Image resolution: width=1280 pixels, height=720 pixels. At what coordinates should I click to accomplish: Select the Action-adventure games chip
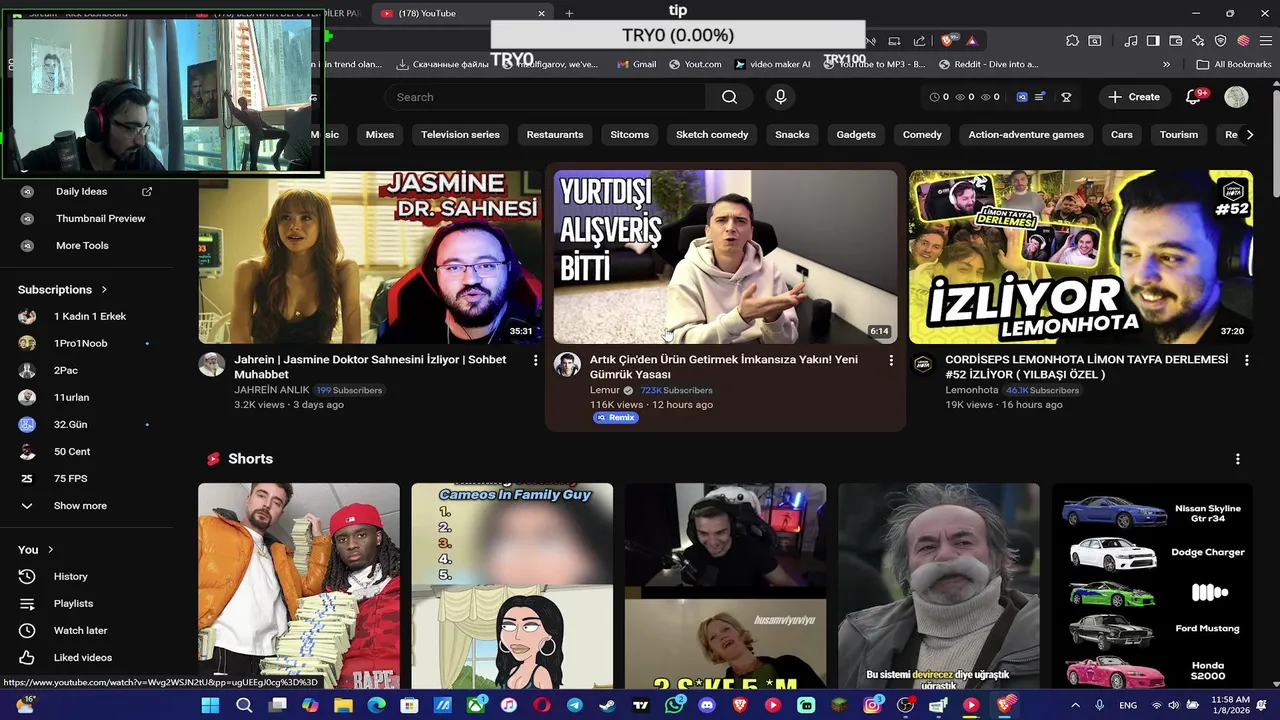point(1026,135)
